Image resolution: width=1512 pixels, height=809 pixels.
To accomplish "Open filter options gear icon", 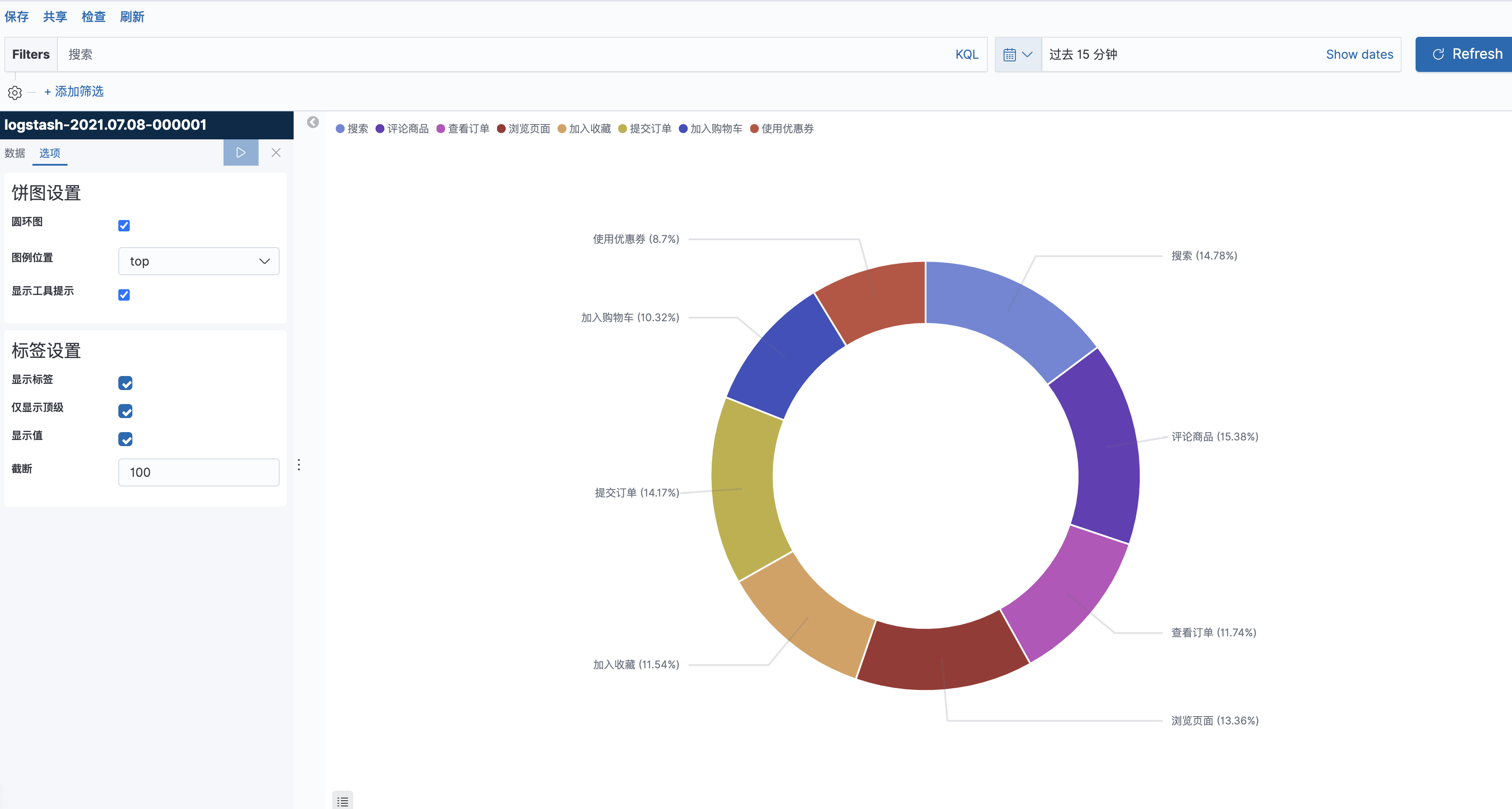I will (14, 93).
